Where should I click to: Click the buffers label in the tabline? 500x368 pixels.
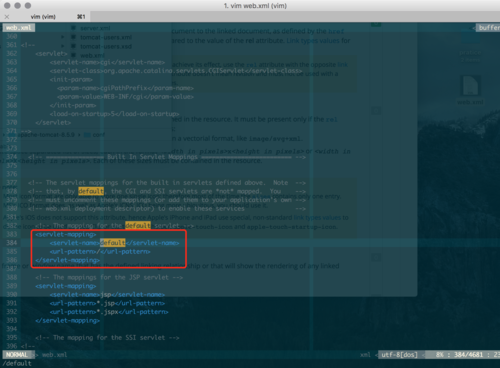[x=489, y=28]
